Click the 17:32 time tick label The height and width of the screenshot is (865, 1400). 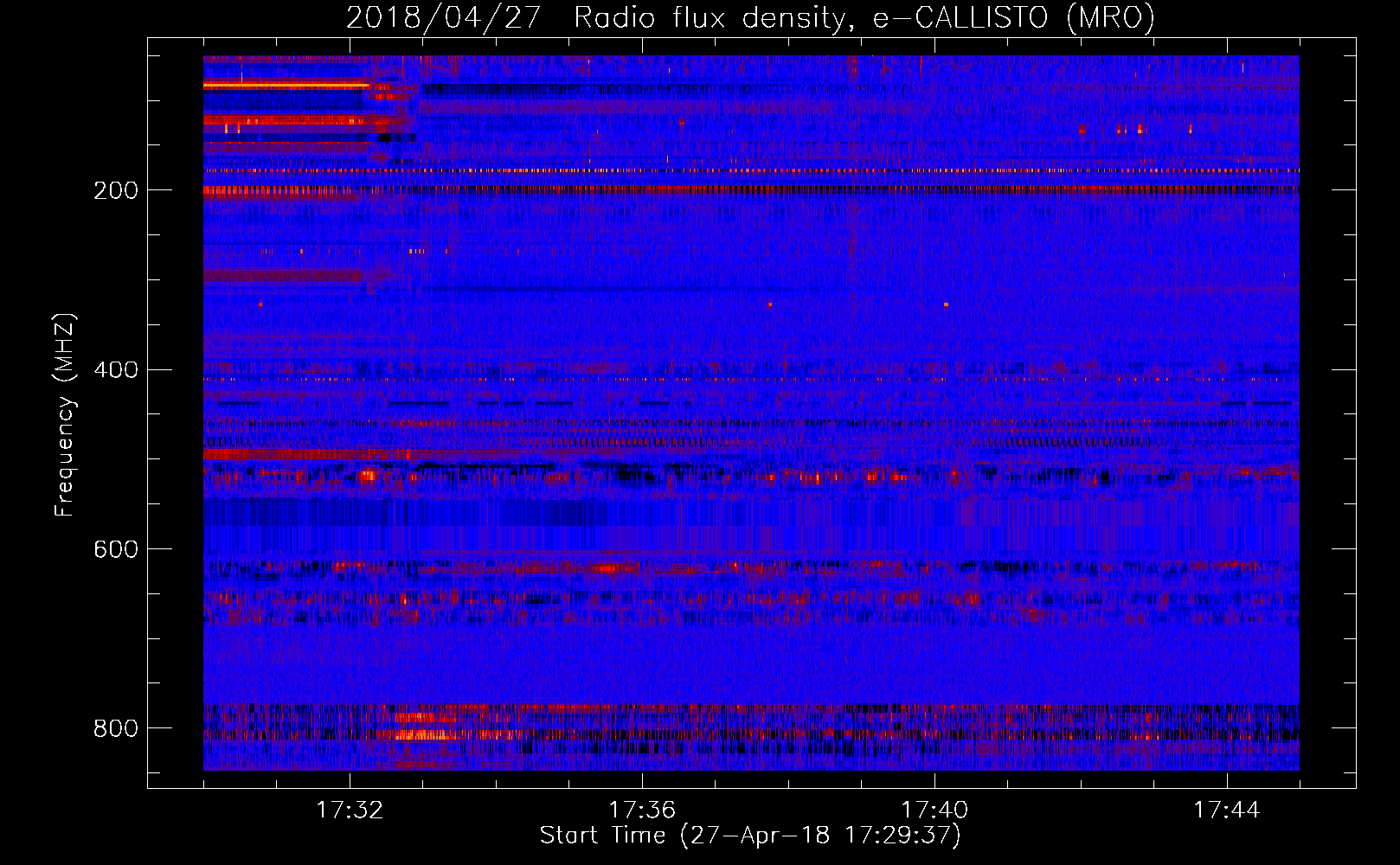pos(350,811)
